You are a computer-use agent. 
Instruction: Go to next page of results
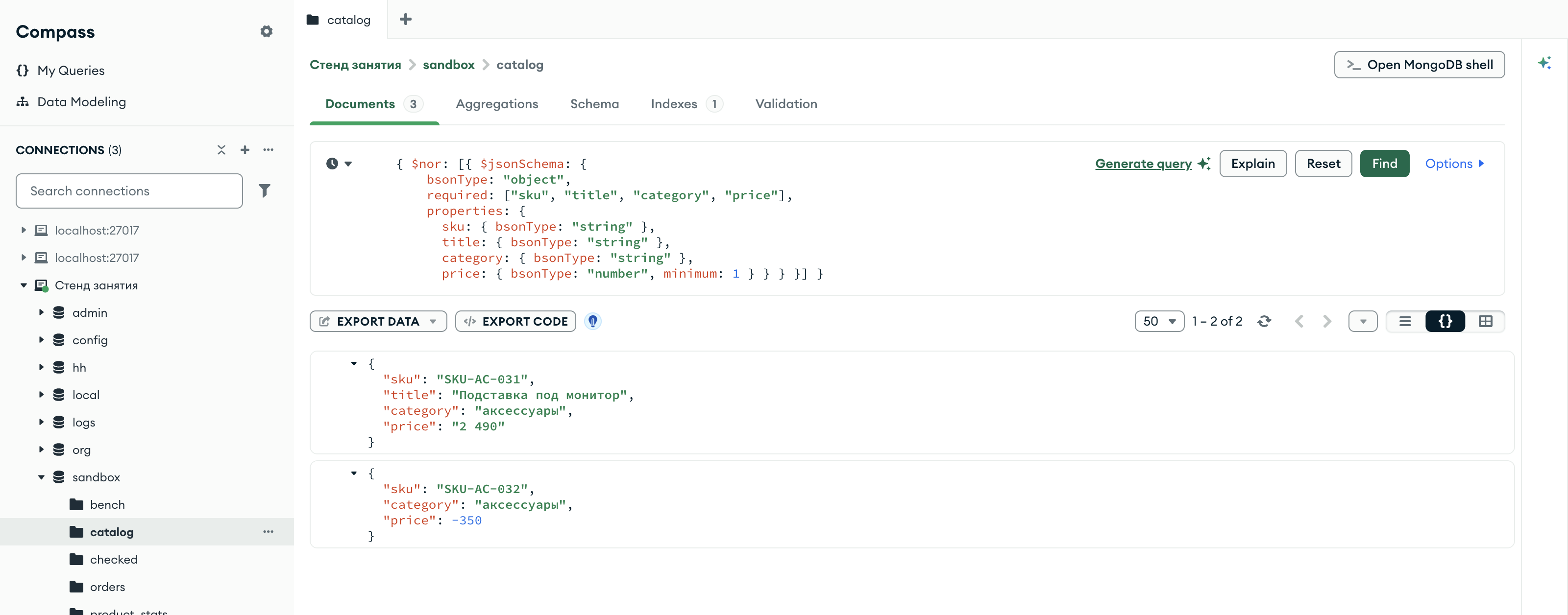(x=1327, y=321)
